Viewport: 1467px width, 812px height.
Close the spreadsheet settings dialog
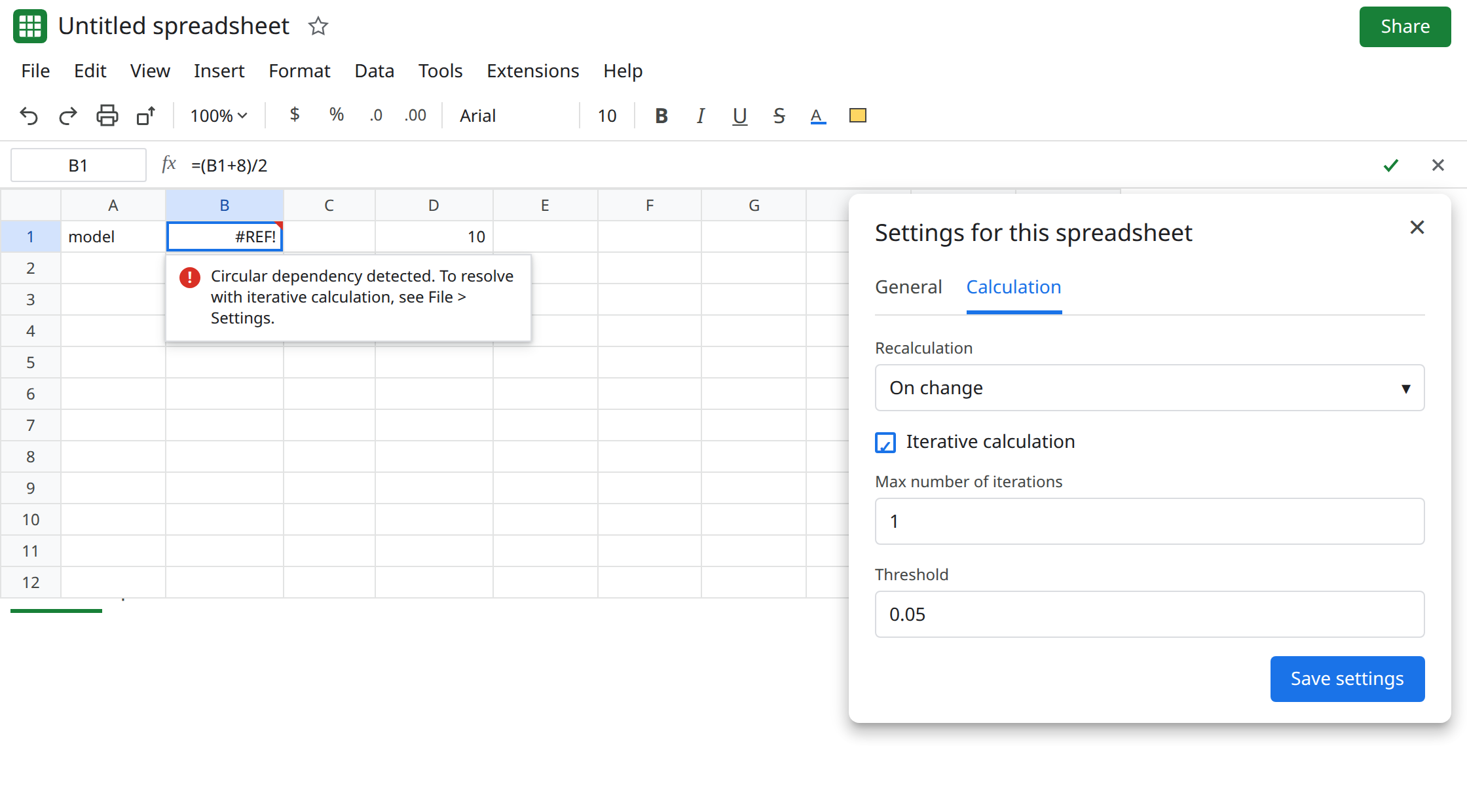click(x=1417, y=227)
